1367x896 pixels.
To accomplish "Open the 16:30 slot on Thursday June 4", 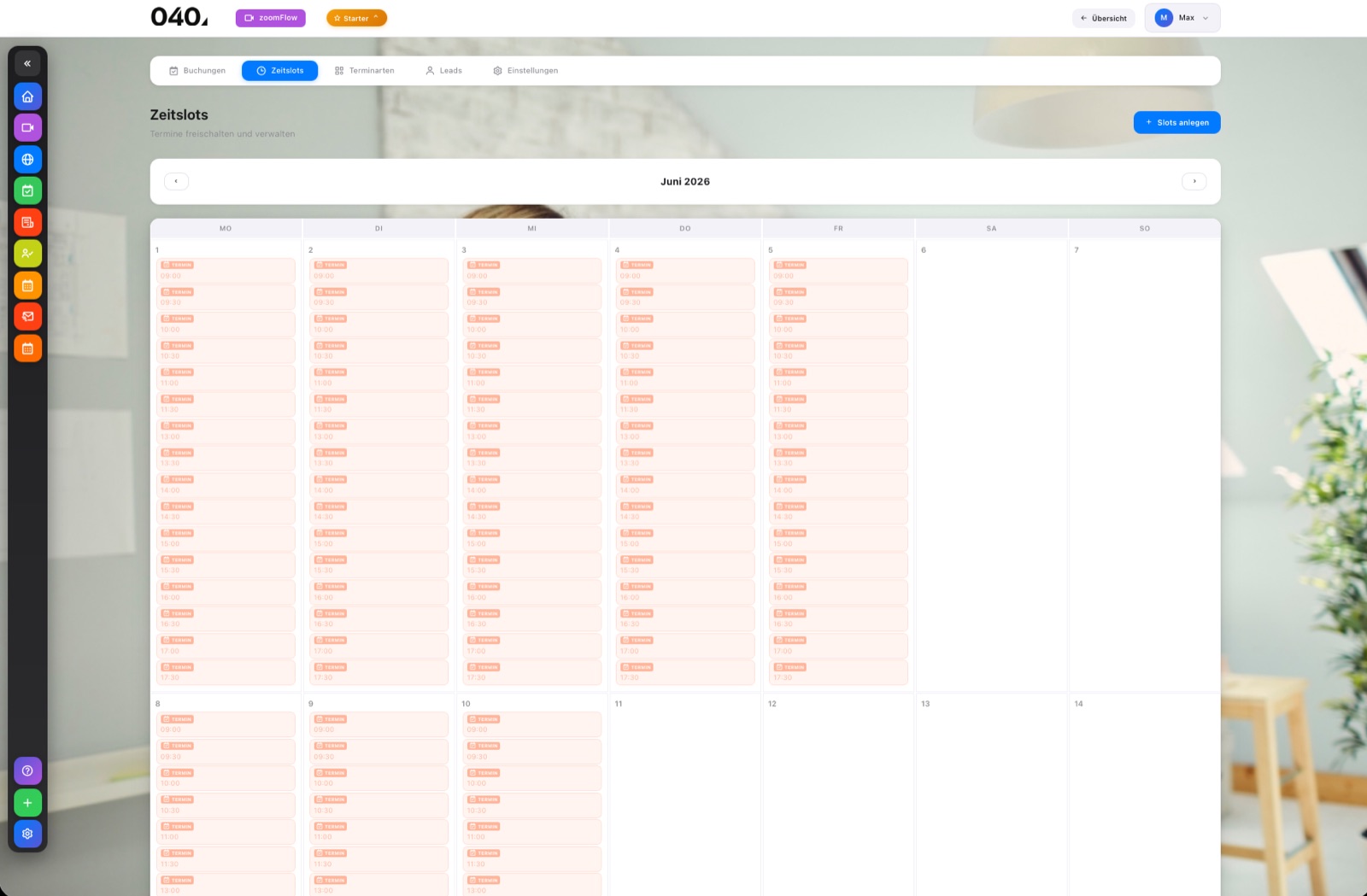I will [685, 619].
